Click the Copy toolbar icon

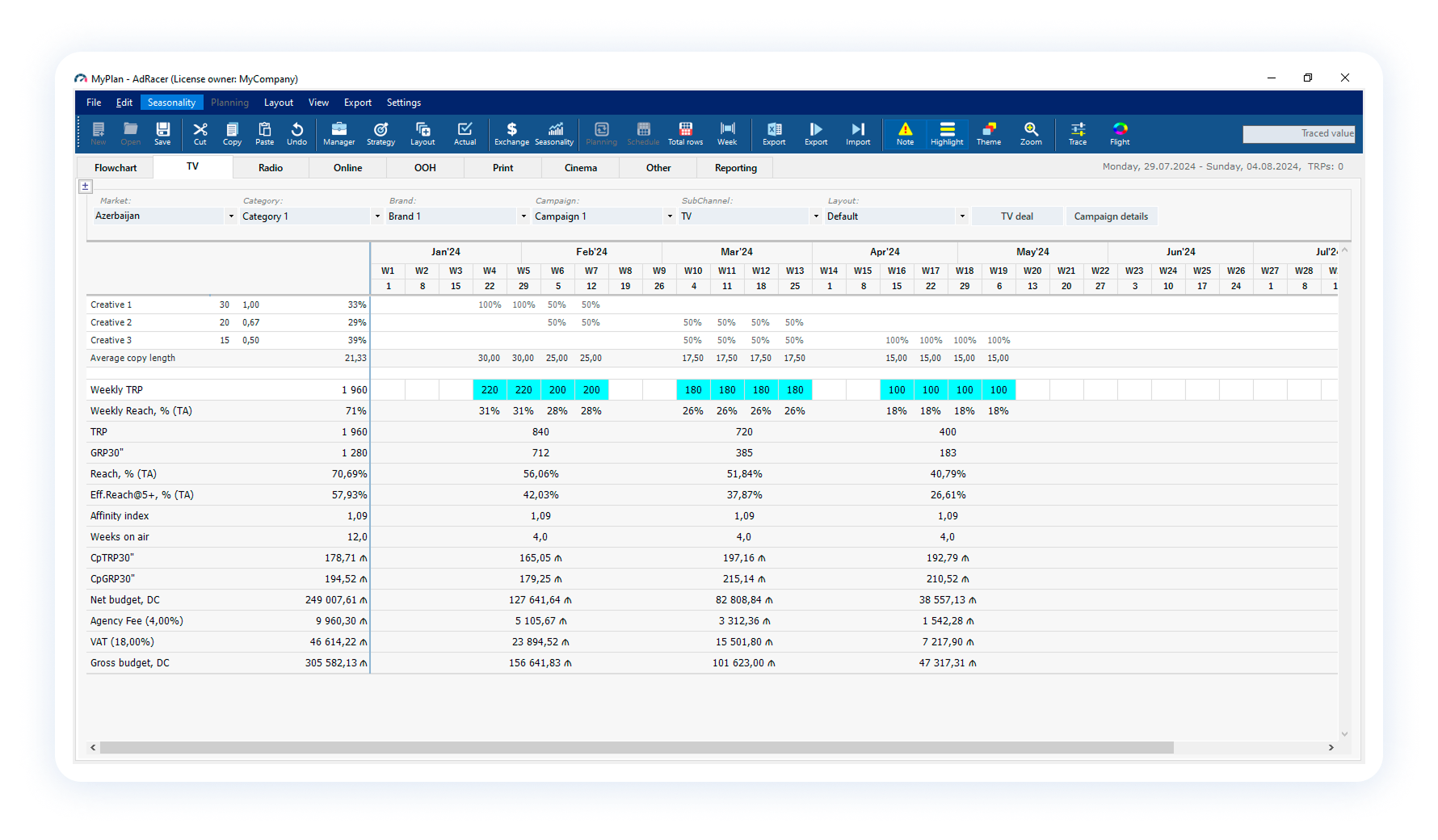tap(232, 133)
